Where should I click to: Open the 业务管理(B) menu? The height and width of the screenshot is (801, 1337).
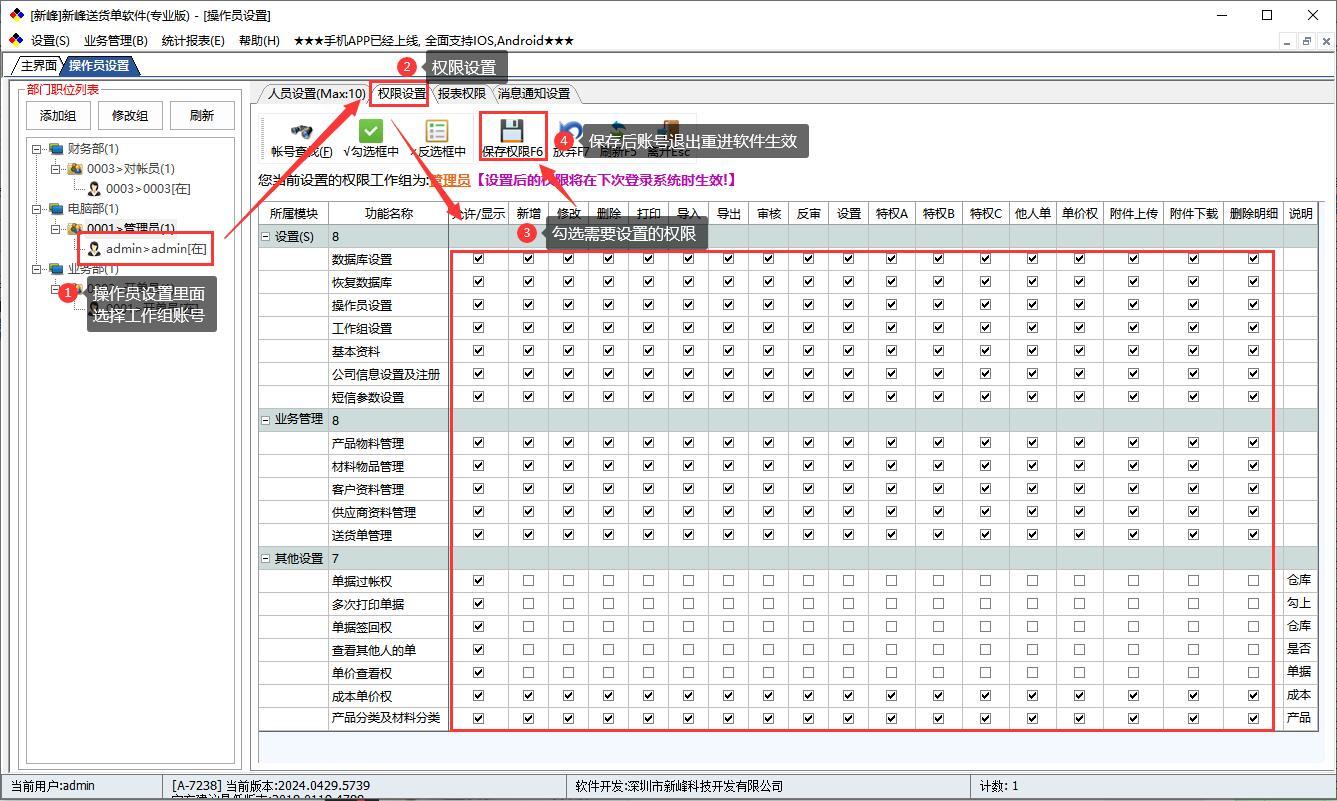coord(115,41)
